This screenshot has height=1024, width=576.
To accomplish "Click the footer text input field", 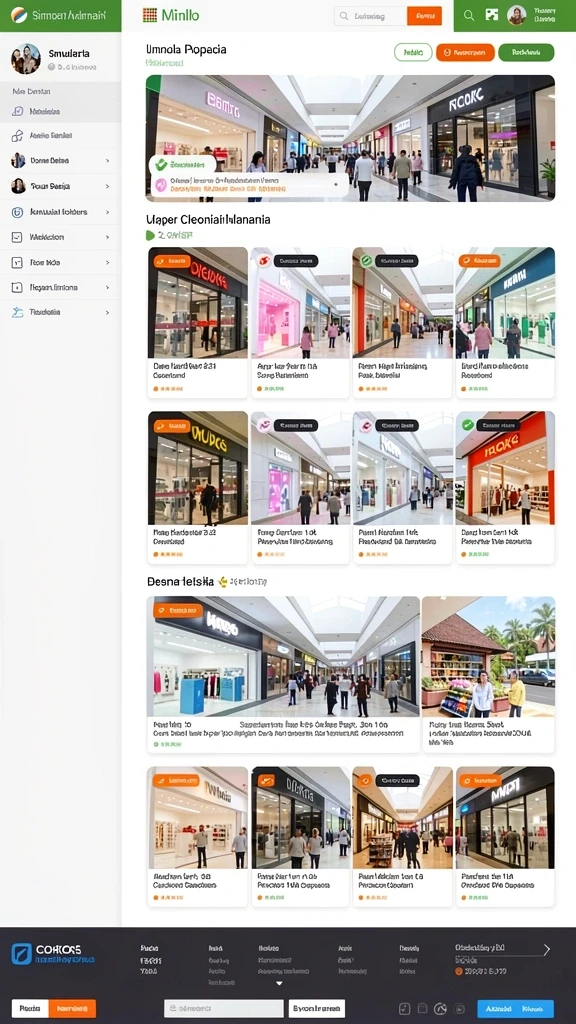I will 223,1008.
